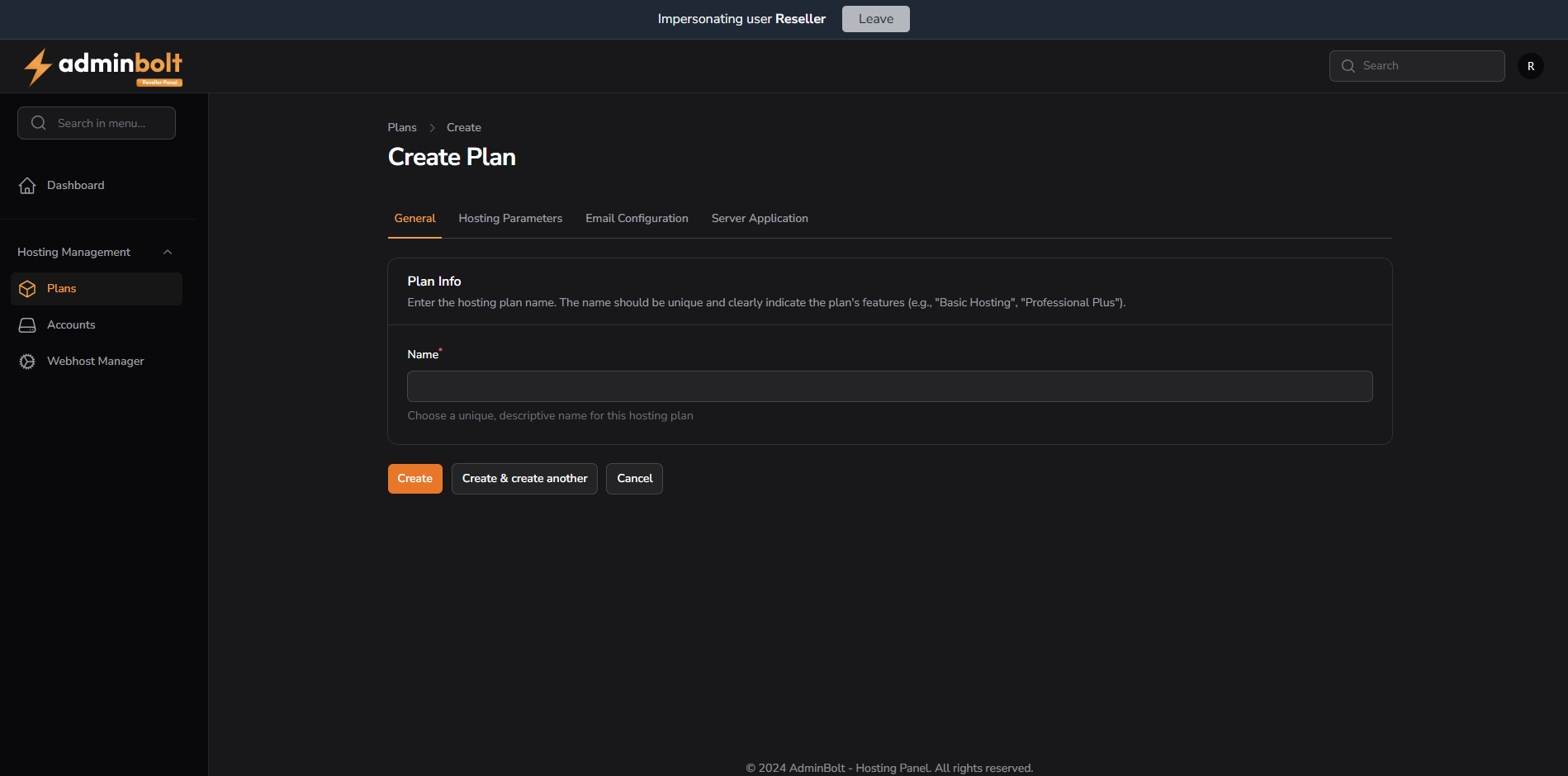Click the magnifier icon in menu search
Screen dimensions: 1568x776
pos(38,123)
